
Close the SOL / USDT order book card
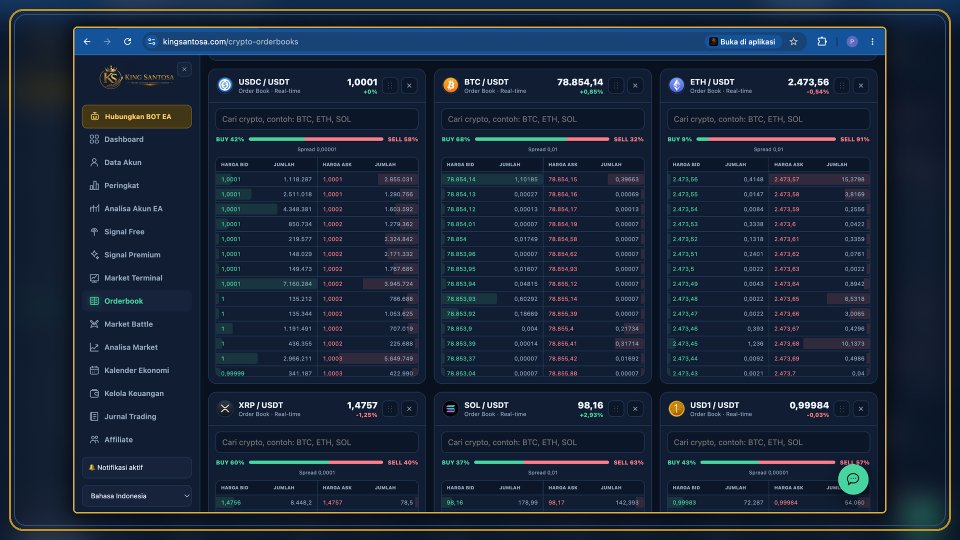point(636,409)
